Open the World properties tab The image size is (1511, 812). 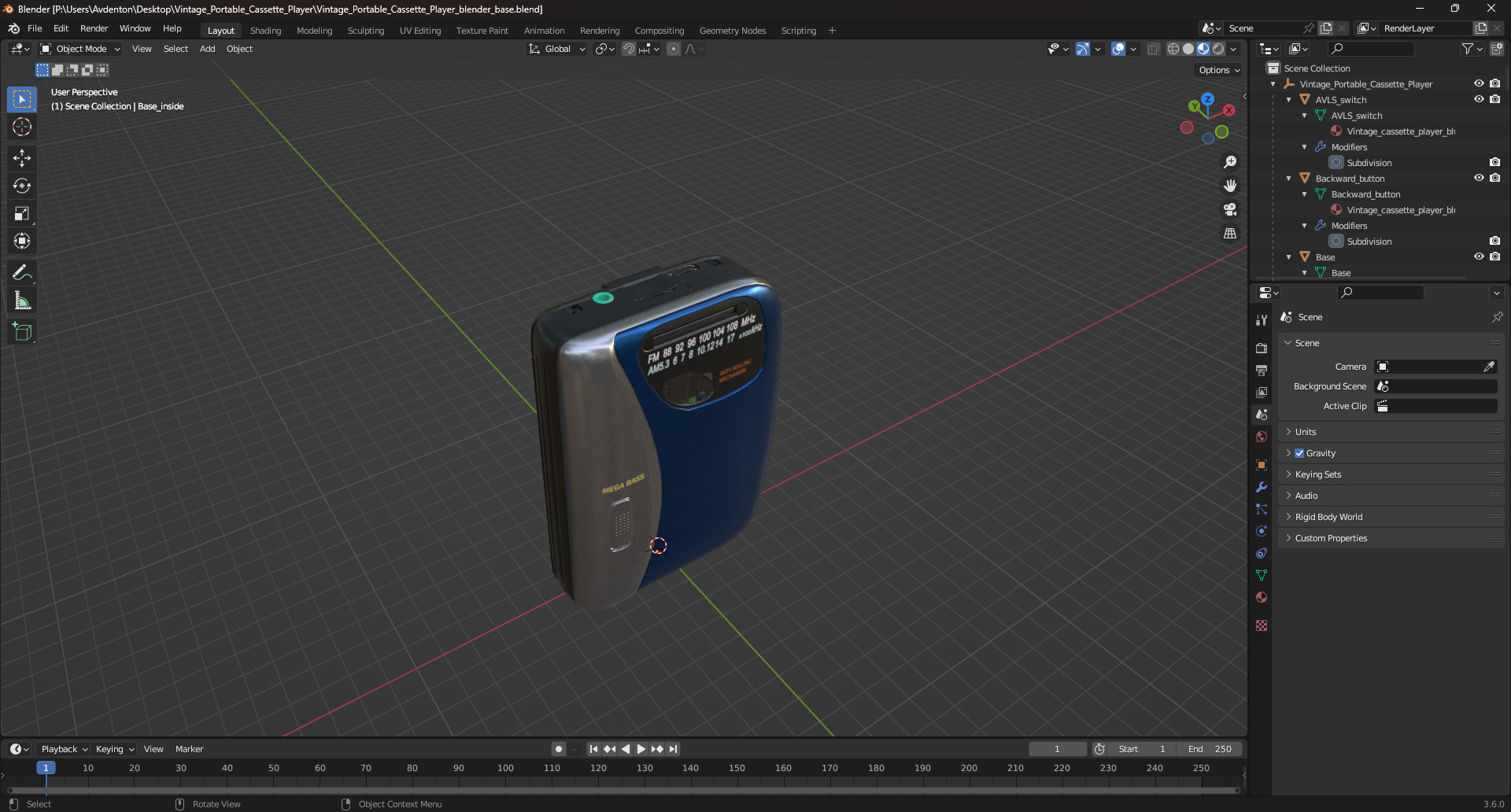pyautogui.click(x=1262, y=437)
